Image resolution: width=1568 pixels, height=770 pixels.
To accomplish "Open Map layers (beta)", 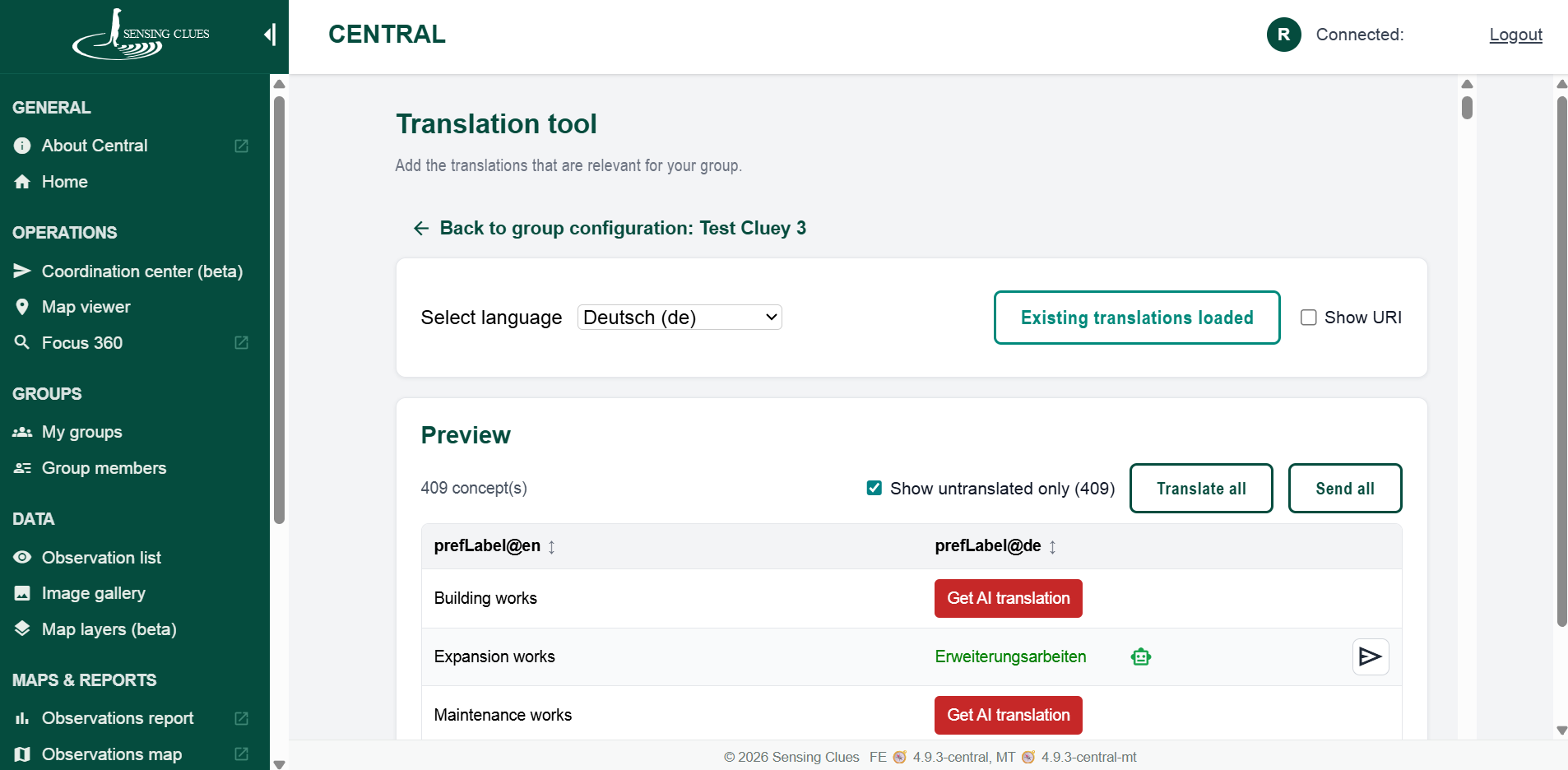I will (x=109, y=629).
